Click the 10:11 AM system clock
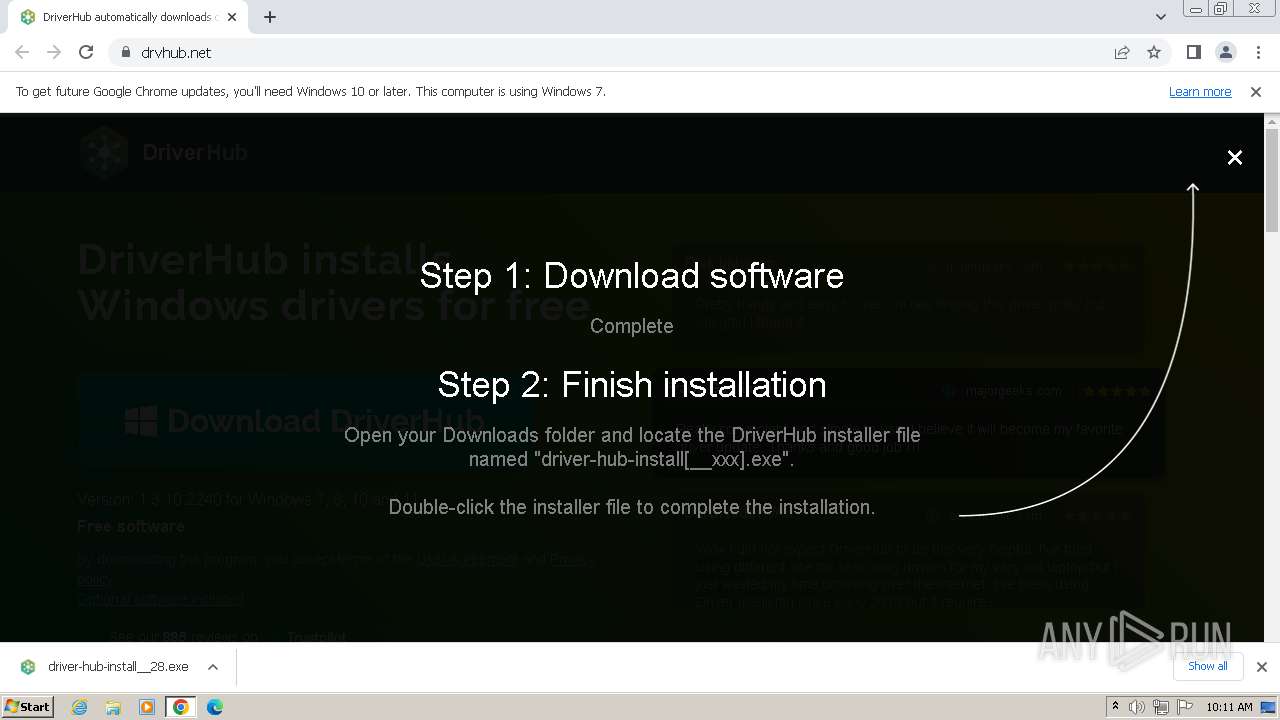 coord(1229,707)
